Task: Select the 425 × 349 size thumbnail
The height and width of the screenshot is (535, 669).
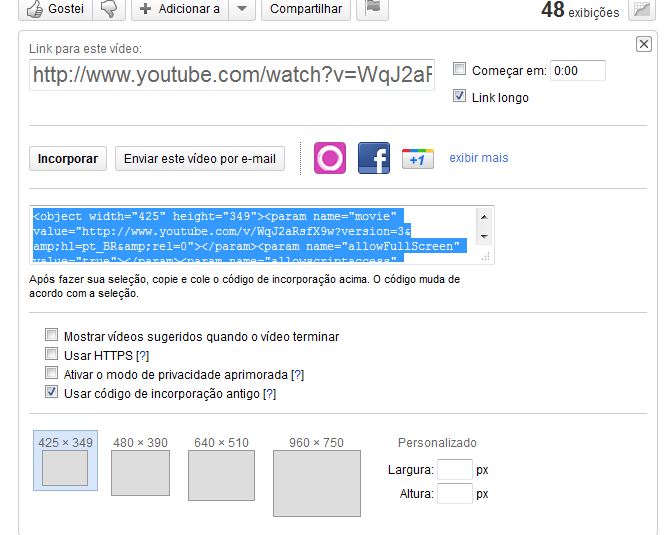Action: [x=65, y=460]
